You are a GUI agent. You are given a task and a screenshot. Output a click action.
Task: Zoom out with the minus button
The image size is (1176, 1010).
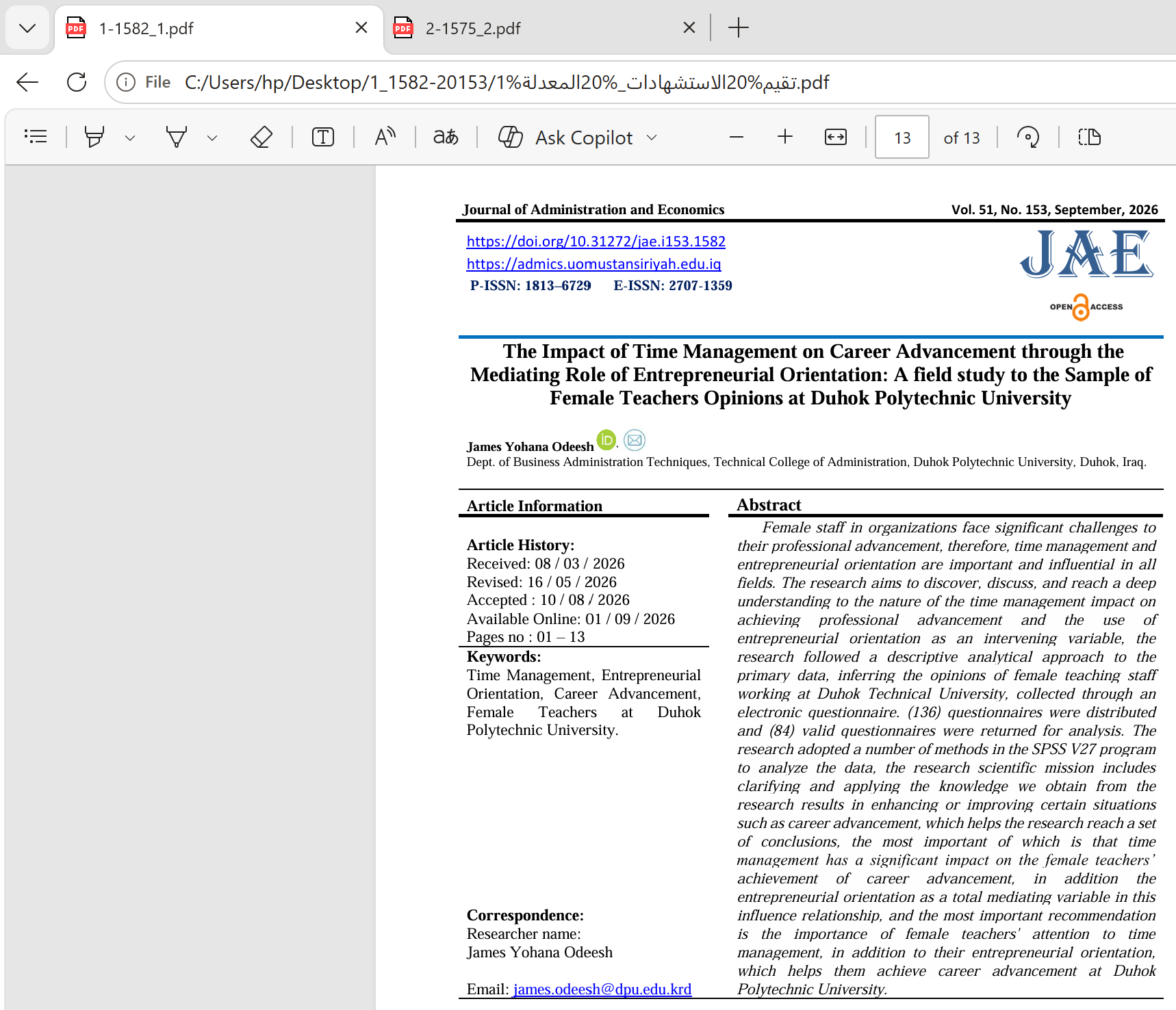(737, 137)
